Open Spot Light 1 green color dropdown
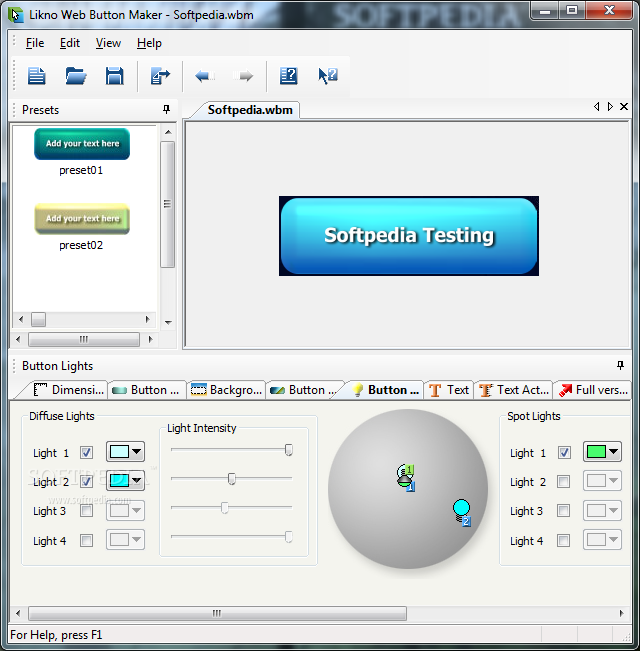The width and height of the screenshot is (640, 651). 602,452
